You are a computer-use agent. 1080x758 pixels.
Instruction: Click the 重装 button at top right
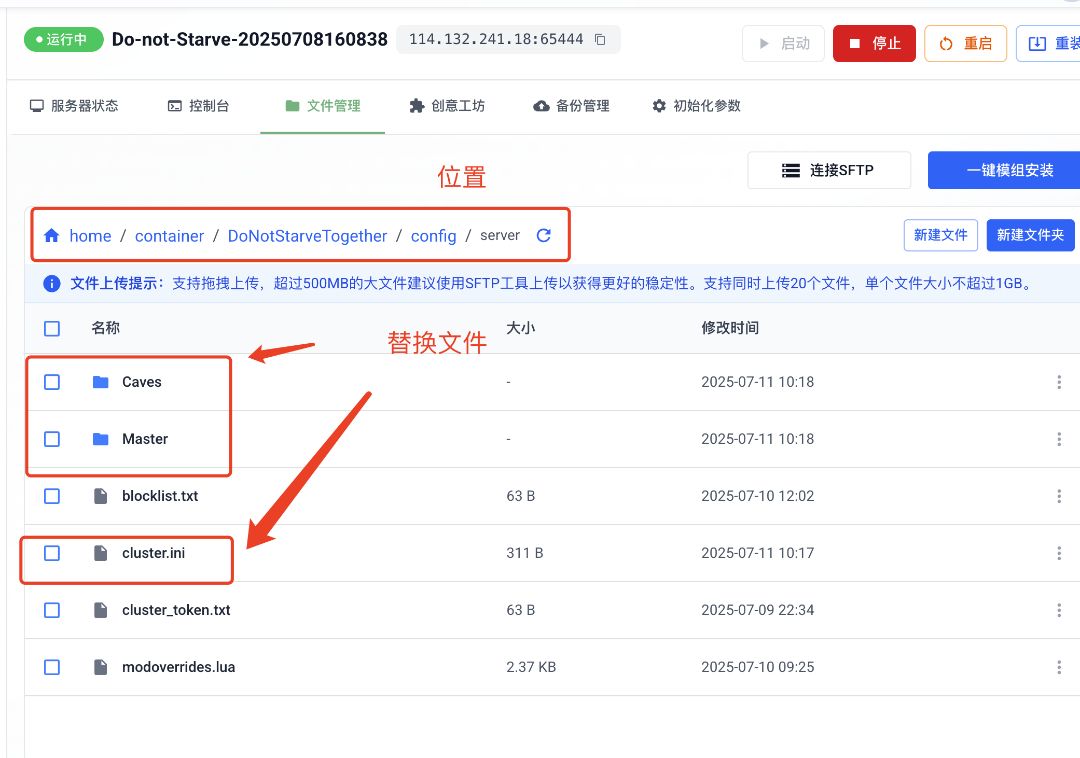[1048, 43]
